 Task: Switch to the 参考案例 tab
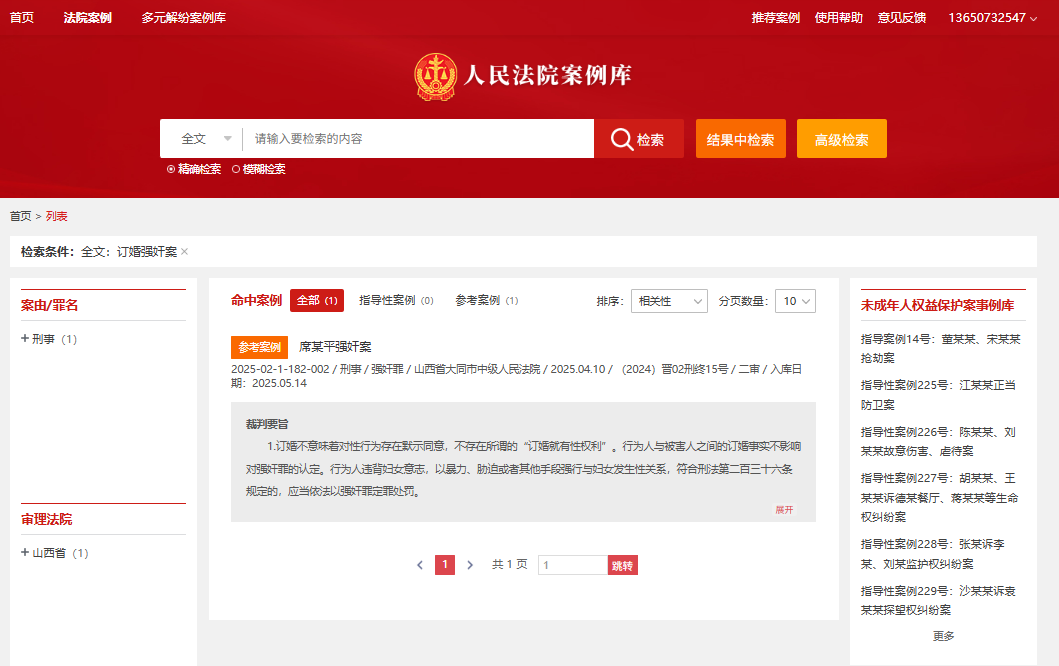[x=487, y=301]
